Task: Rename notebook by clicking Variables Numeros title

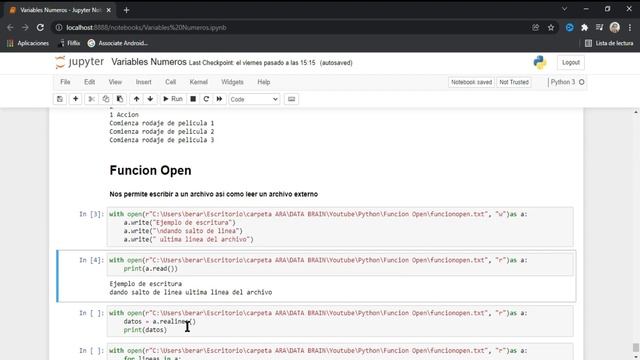Action: coord(149,62)
